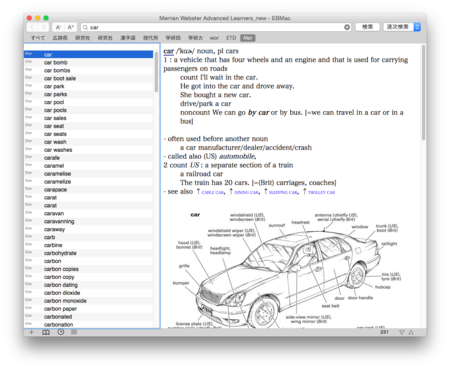Click the magnifier icon in search field
The height and width of the screenshot is (370, 450).
85,27
